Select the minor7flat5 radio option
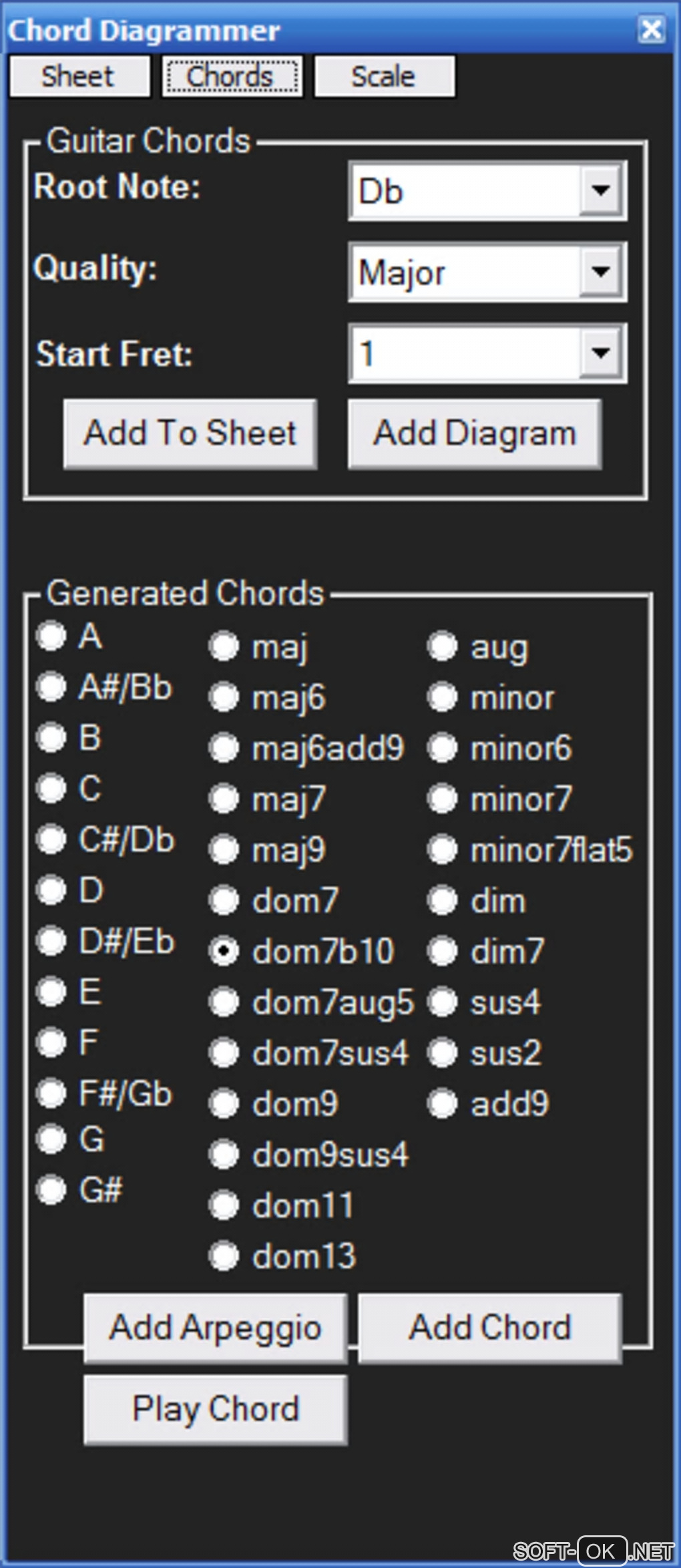The height and width of the screenshot is (1568, 681). pos(442,850)
